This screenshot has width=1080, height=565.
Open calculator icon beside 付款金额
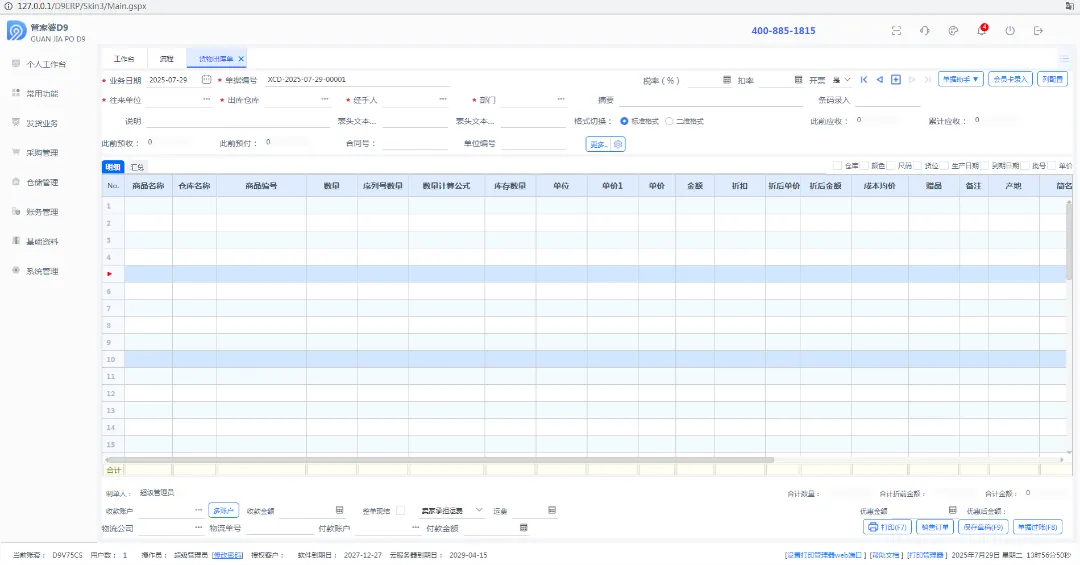point(523,528)
